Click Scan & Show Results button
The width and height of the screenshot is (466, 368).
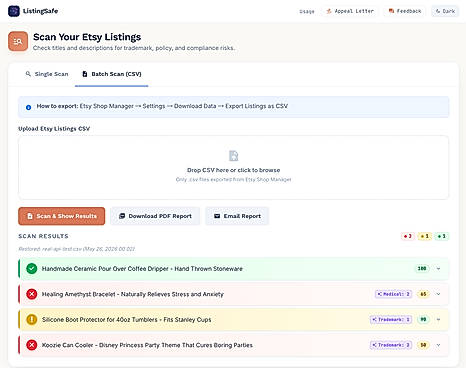click(62, 216)
